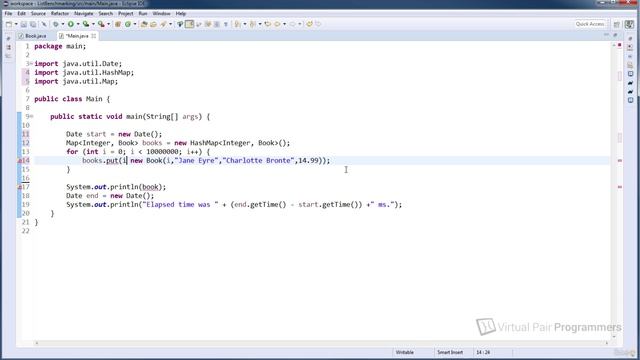
Task: Open the File menu
Action: [x=8, y=13]
